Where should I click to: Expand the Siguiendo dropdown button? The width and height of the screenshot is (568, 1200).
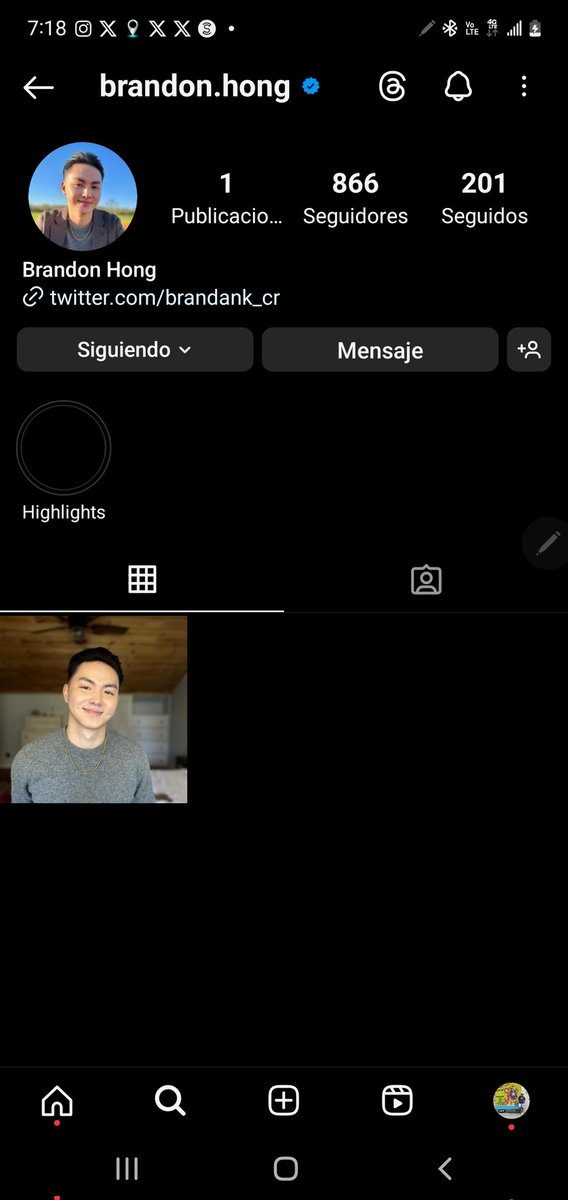[x=135, y=350]
